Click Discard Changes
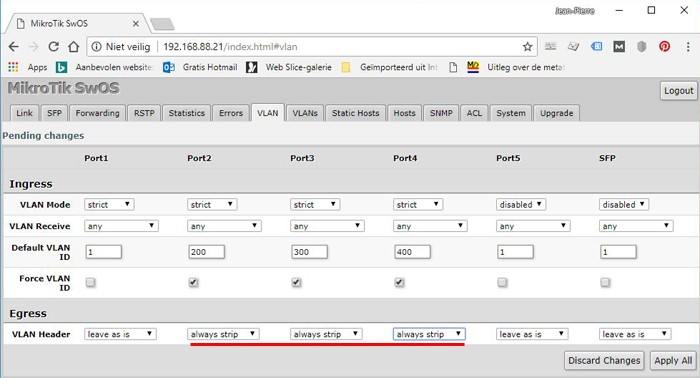The height and width of the screenshot is (378, 700). 604,360
